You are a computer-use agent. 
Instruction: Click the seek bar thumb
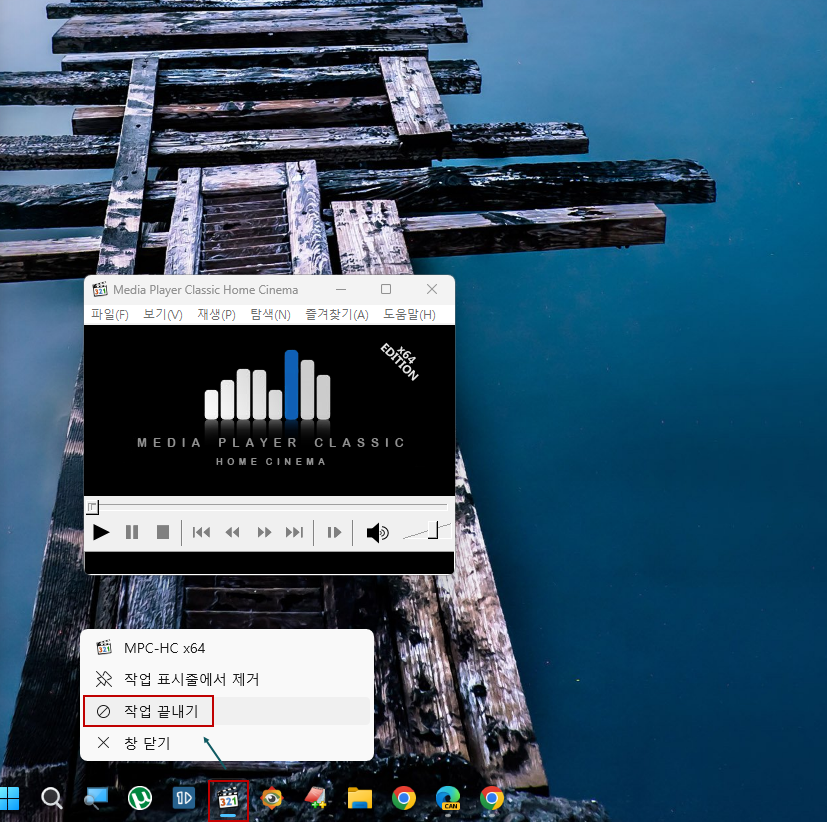(x=92, y=507)
